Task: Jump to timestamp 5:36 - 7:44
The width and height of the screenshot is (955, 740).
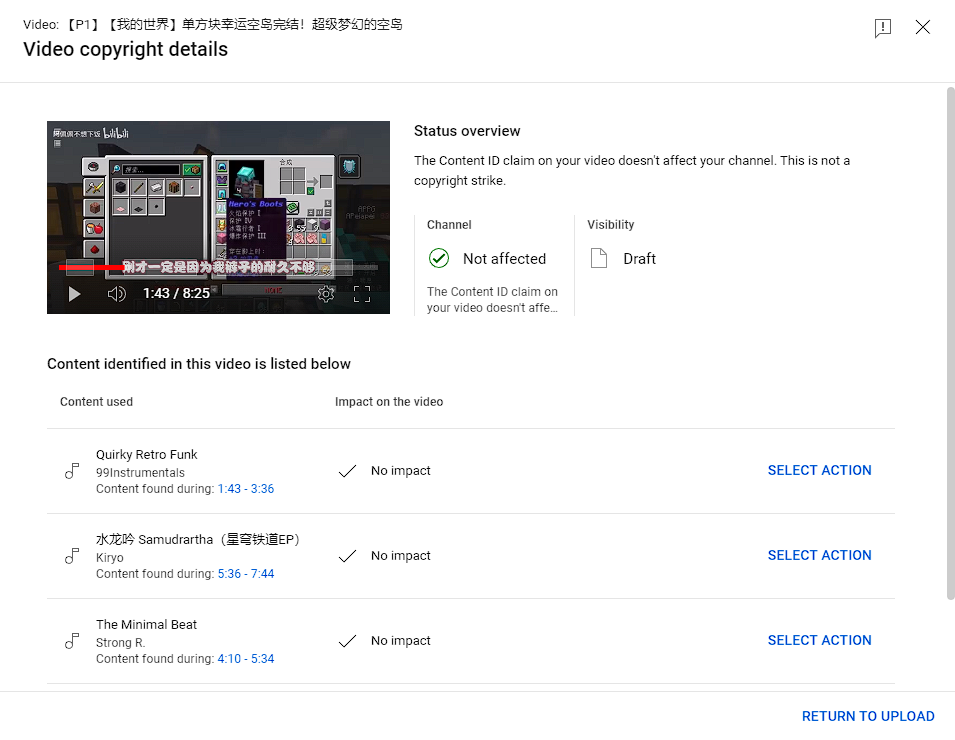Action: pos(245,574)
